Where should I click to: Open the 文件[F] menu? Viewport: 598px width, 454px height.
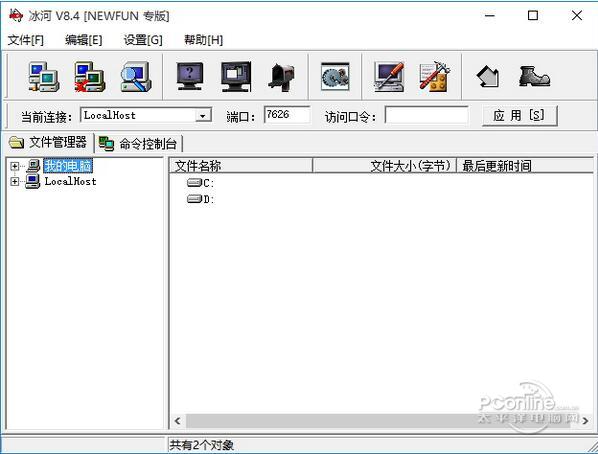[26, 40]
